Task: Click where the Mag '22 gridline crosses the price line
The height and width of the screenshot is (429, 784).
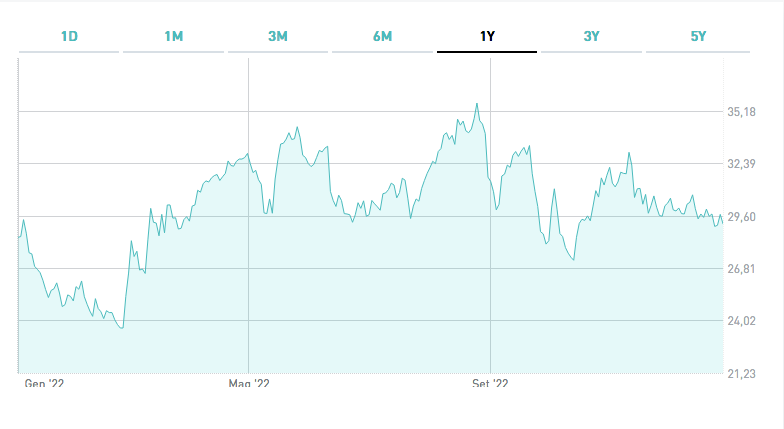Action: point(248,155)
